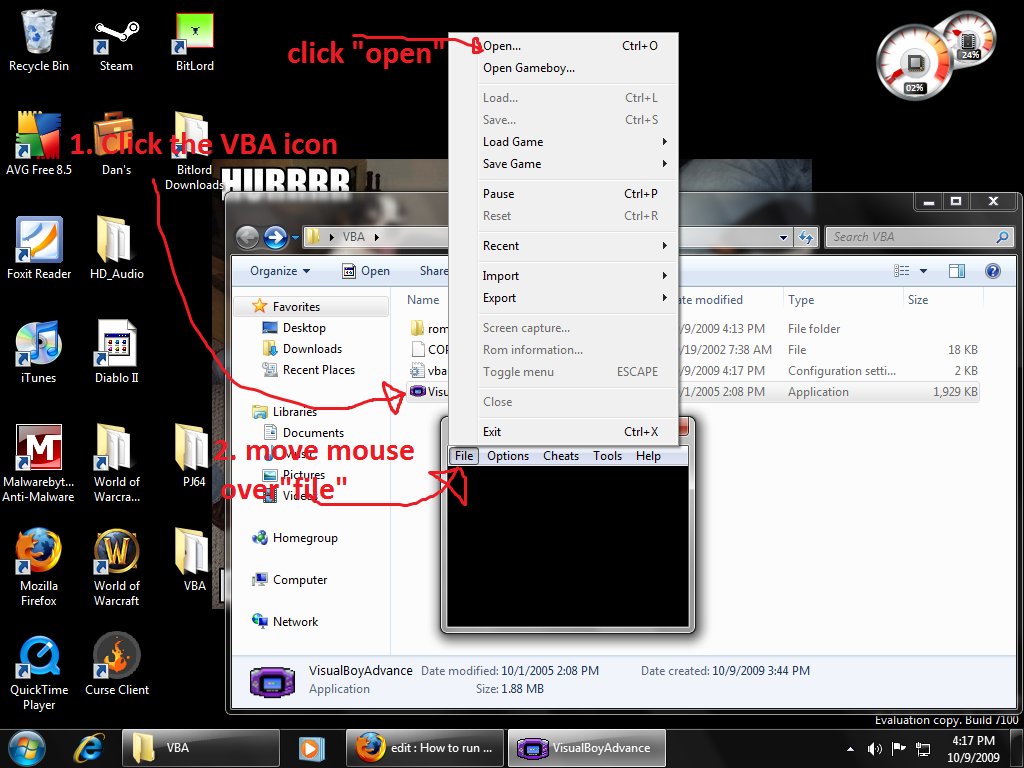Image resolution: width=1024 pixels, height=768 pixels.
Task: Select Computer in navigation pane
Action: coord(289,580)
